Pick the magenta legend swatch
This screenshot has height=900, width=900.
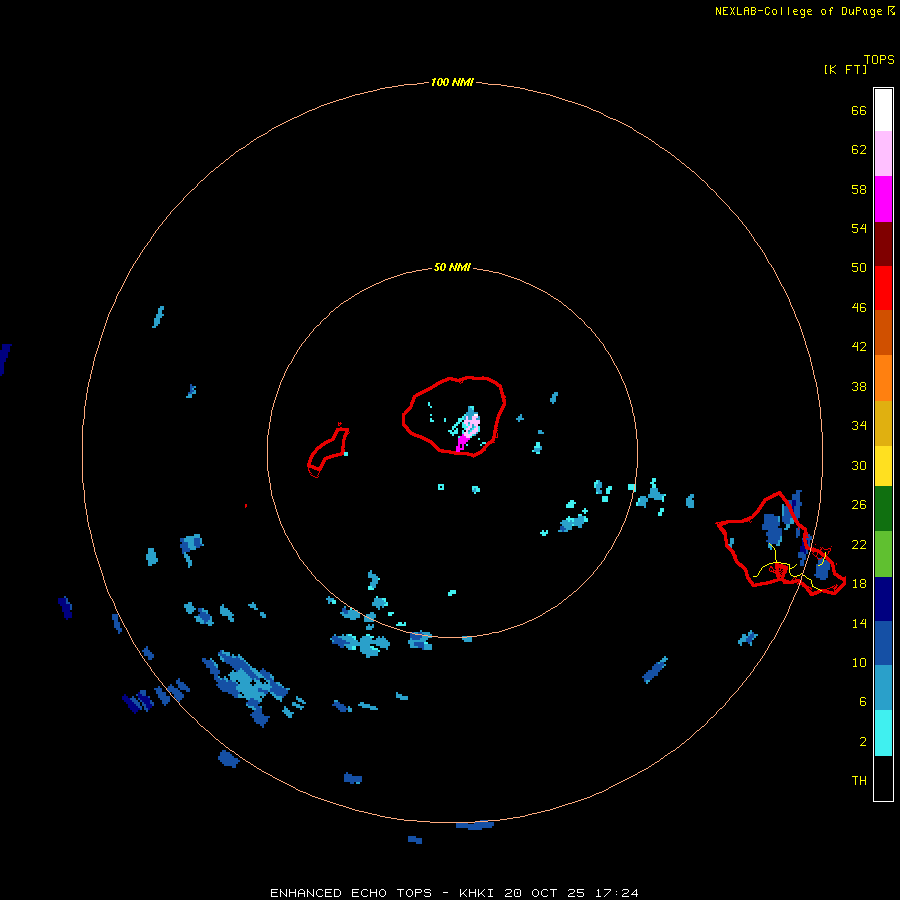click(883, 199)
